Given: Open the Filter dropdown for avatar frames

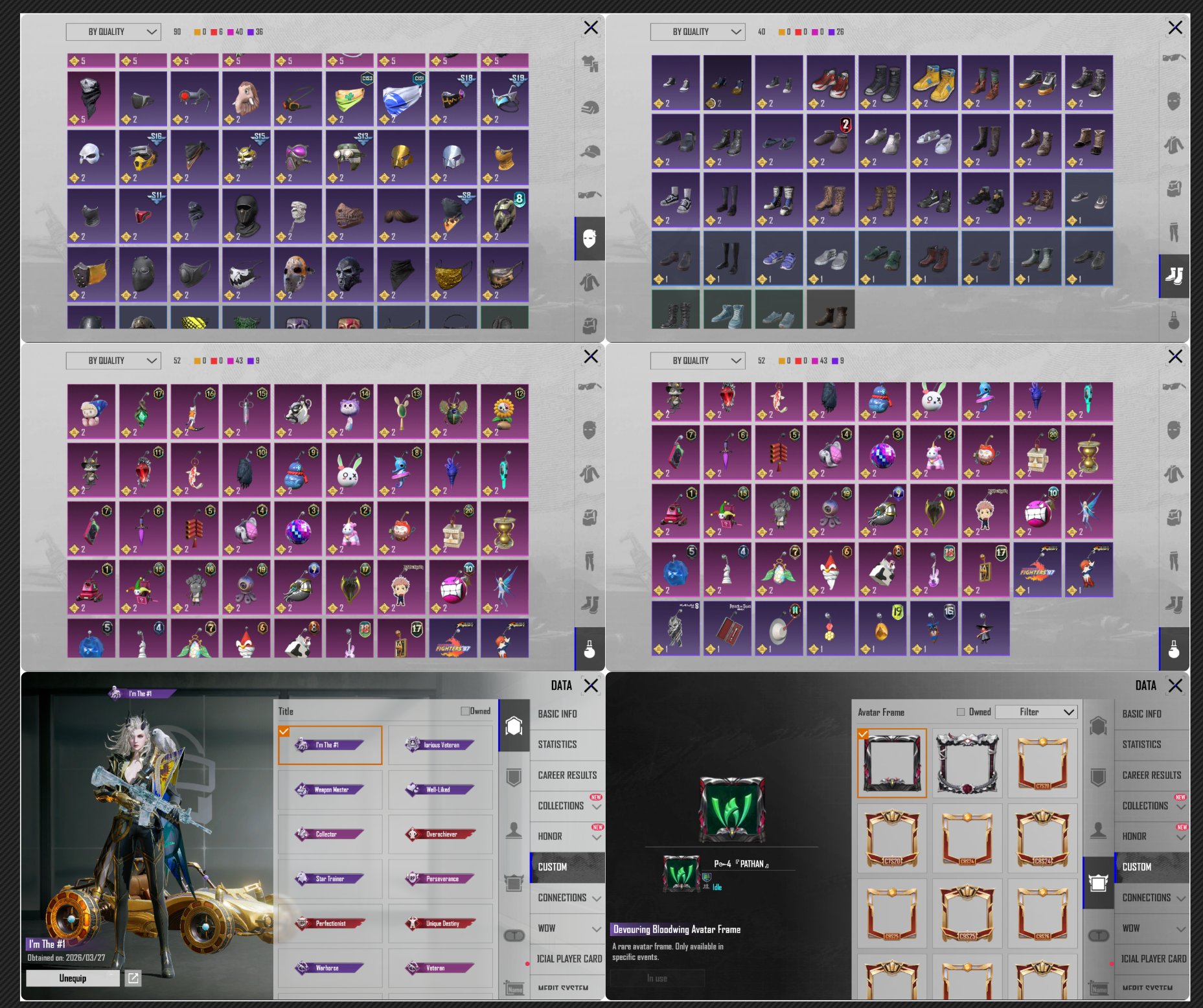Looking at the screenshot, I should click(x=1036, y=712).
